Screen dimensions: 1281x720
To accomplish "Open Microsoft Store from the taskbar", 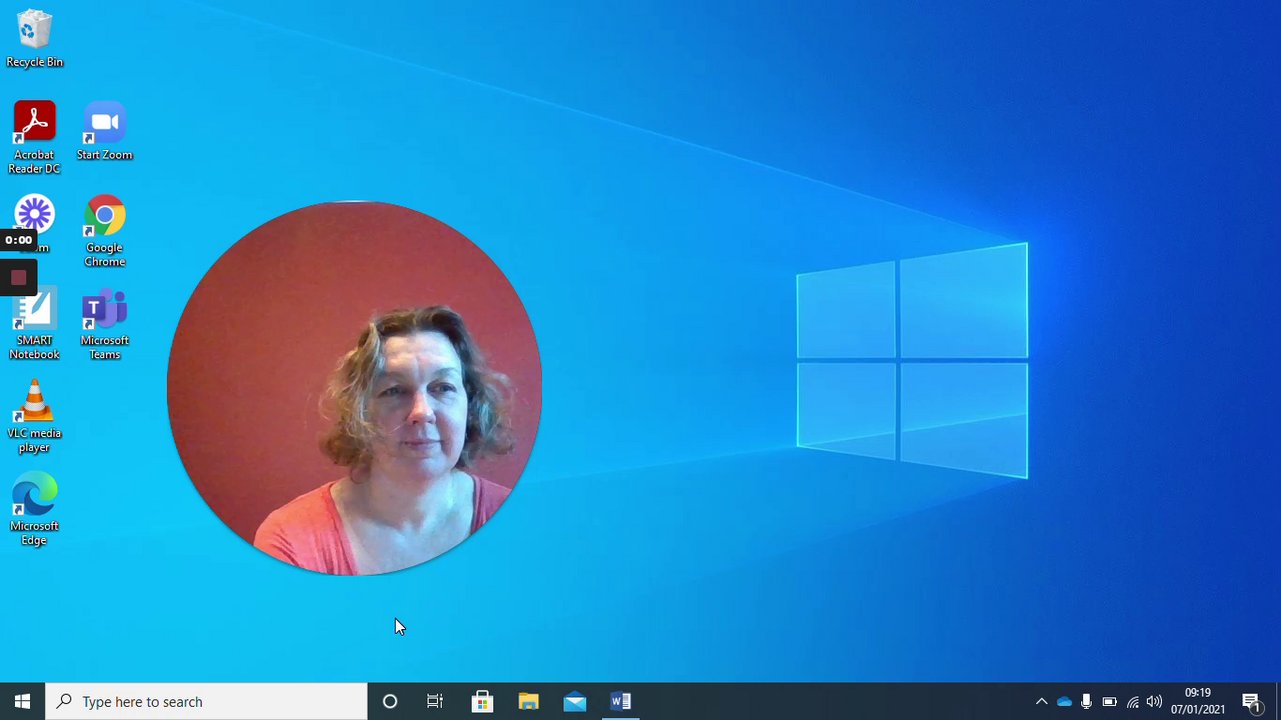I will coord(482,701).
